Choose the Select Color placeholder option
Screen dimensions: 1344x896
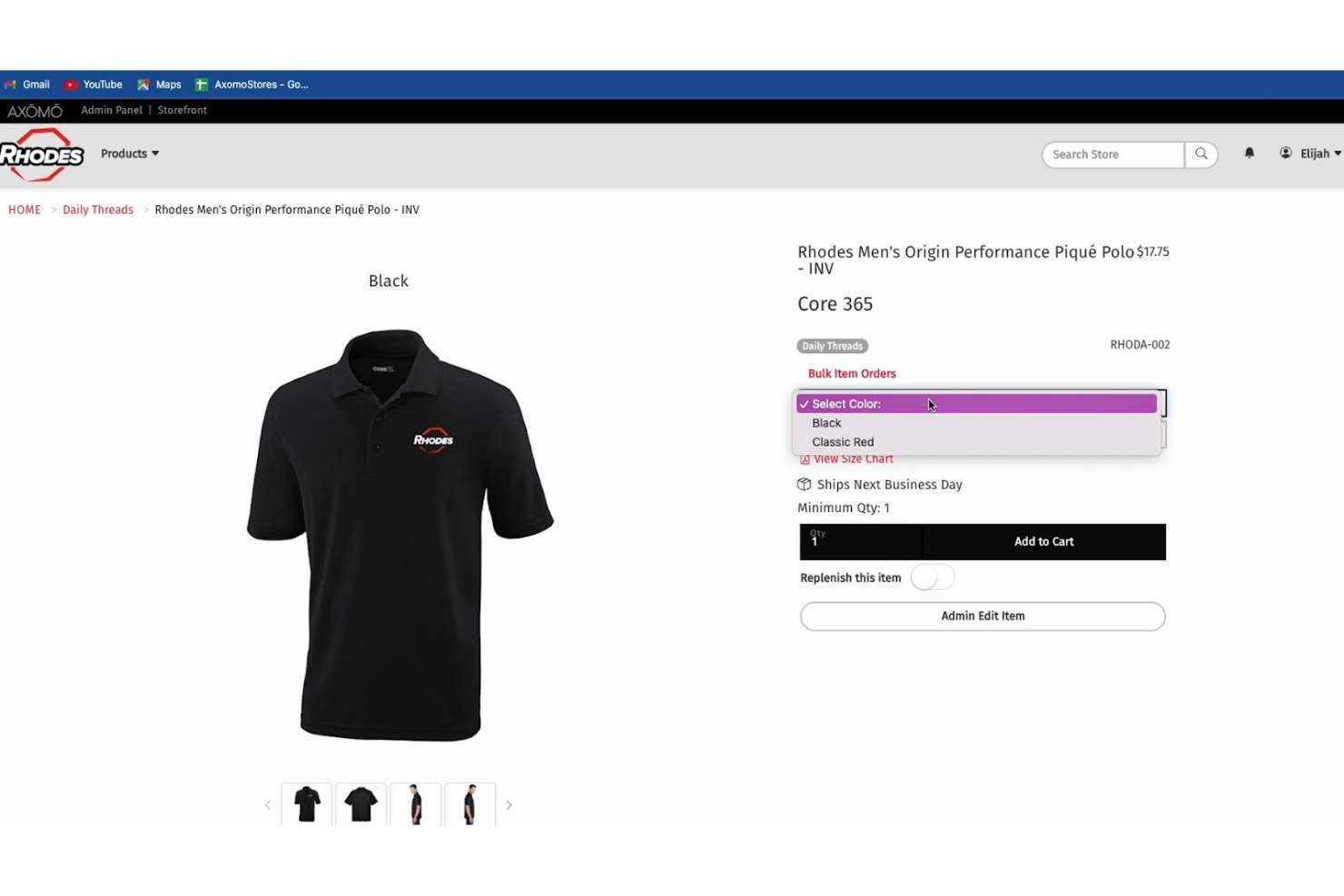click(976, 404)
